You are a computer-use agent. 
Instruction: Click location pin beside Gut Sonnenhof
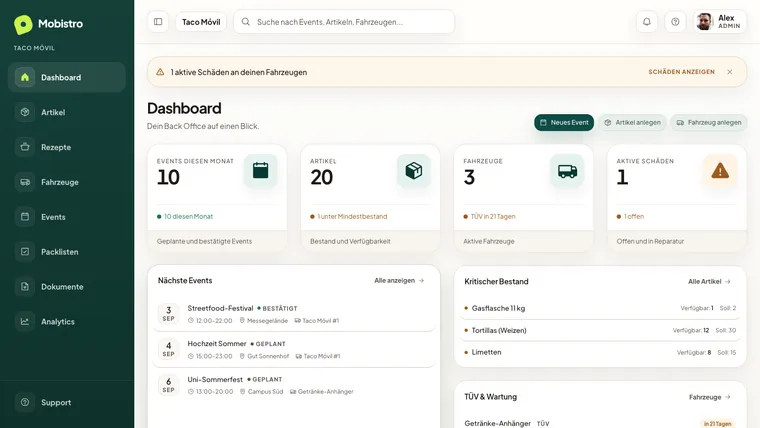(242, 356)
